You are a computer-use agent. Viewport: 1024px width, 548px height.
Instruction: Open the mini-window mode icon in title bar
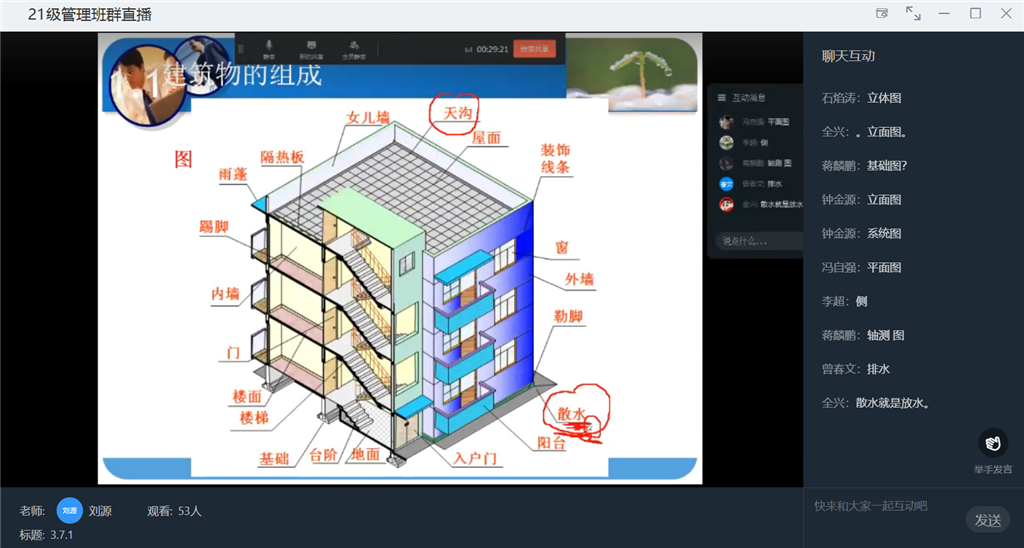[x=882, y=13]
